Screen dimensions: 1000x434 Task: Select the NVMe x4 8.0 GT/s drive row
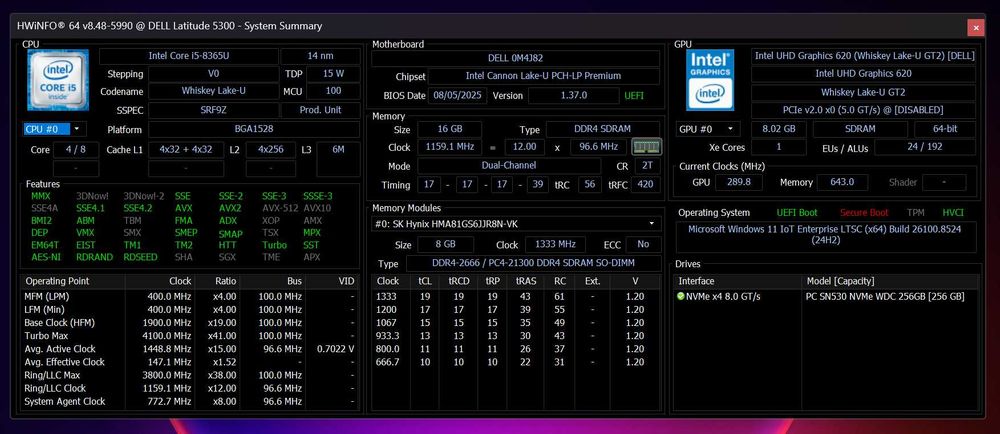click(826, 296)
